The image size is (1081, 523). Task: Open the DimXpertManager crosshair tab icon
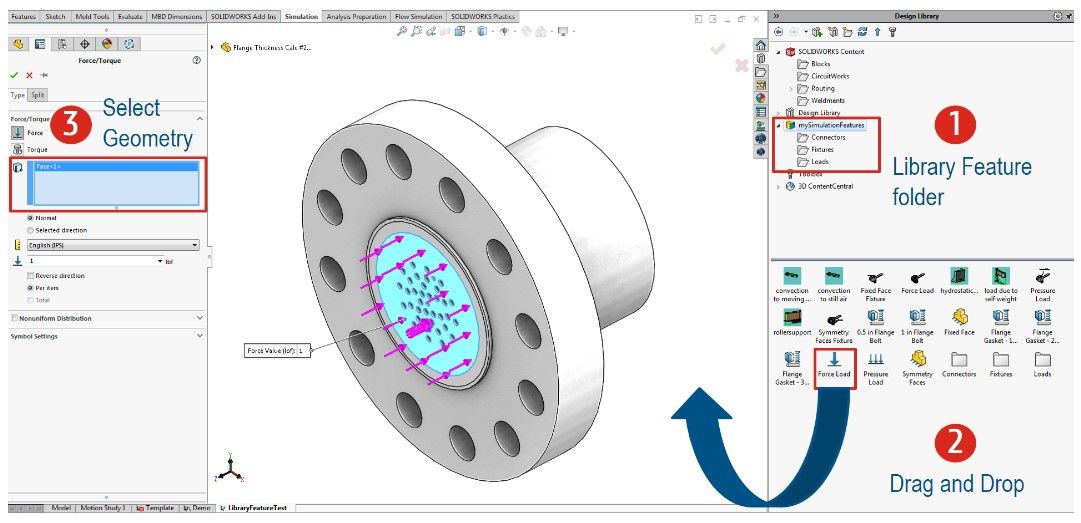(x=84, y=44)
